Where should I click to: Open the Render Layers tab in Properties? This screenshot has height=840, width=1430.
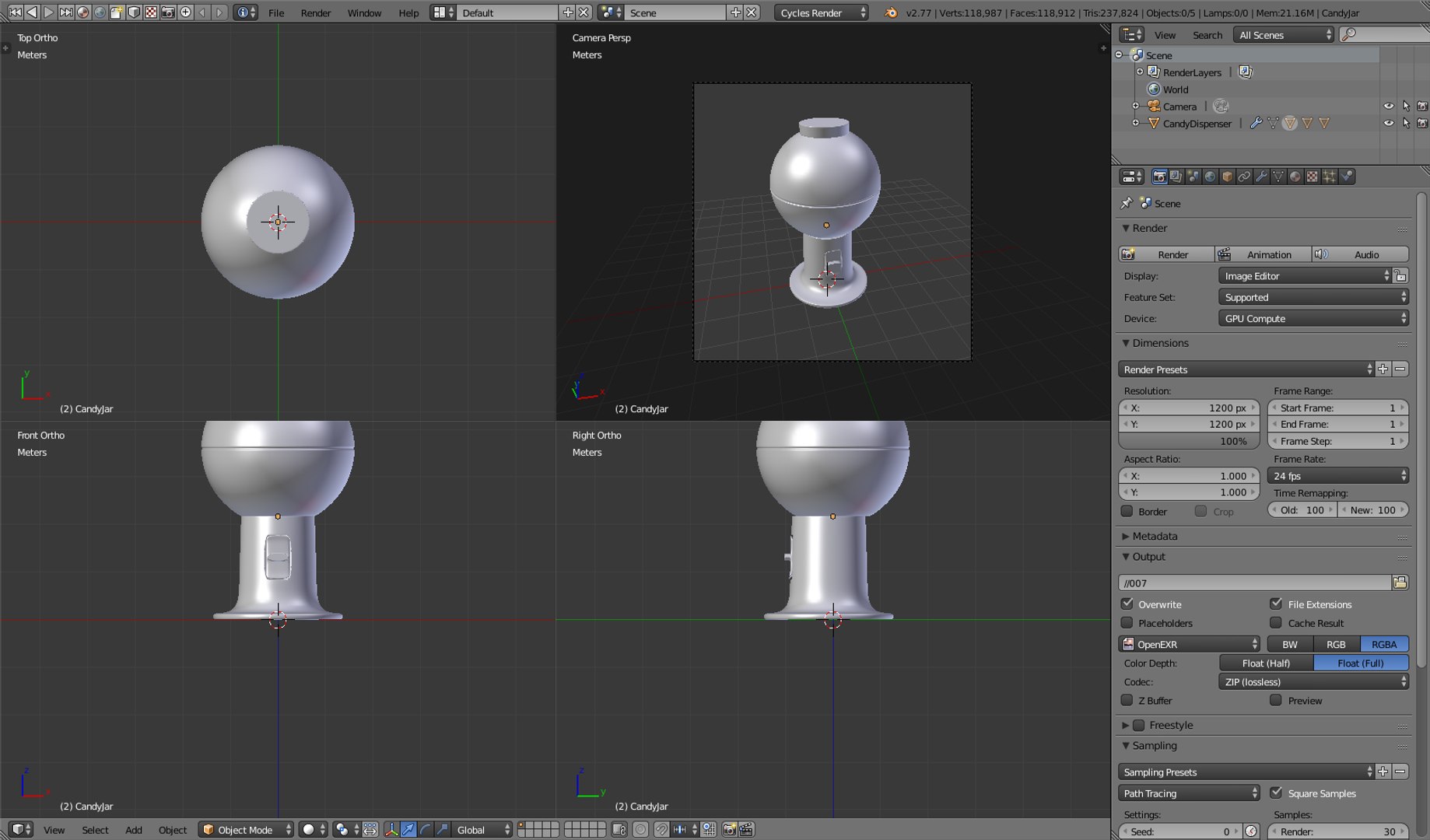[1176, 177]
